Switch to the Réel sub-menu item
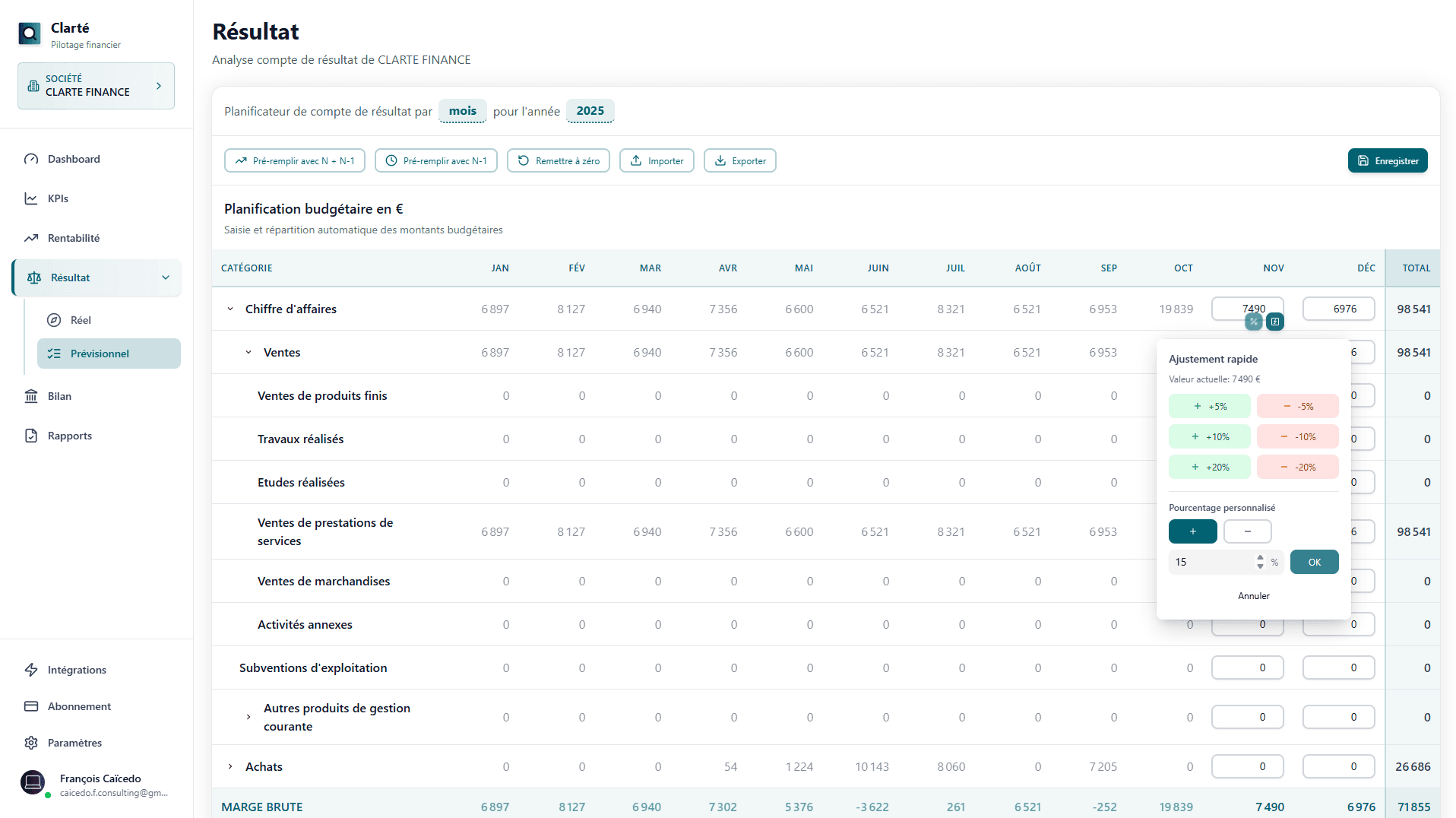Image resolution: width=1456 pixels, height=818 pixels. pyautogui.click(x=81, y=320)
